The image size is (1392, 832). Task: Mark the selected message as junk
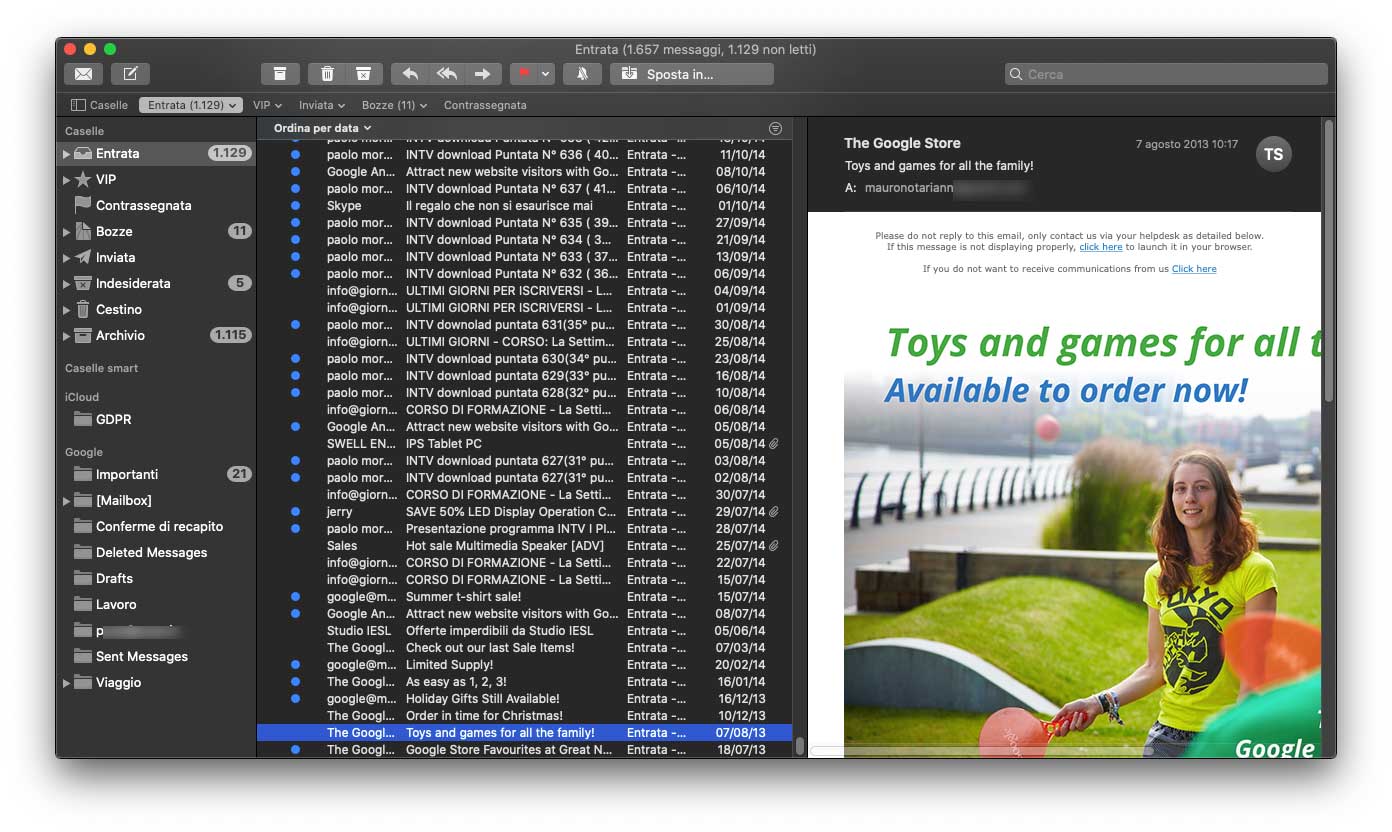364,74
